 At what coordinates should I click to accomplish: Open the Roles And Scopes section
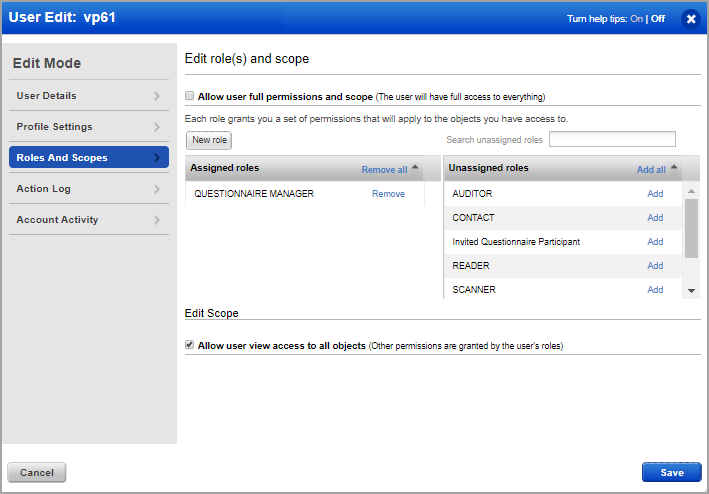(88, 158)
